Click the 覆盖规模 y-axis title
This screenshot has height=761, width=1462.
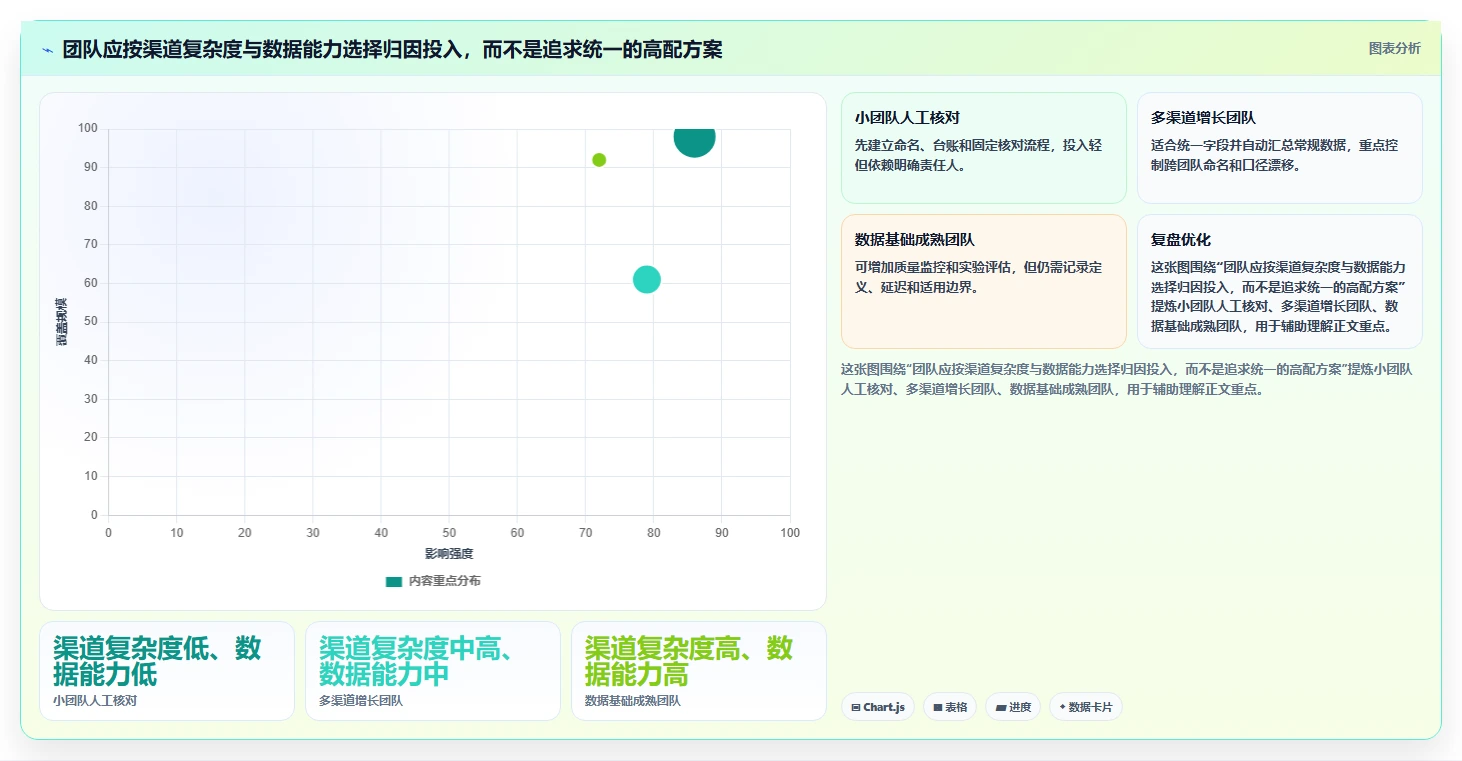pos(62,322)
